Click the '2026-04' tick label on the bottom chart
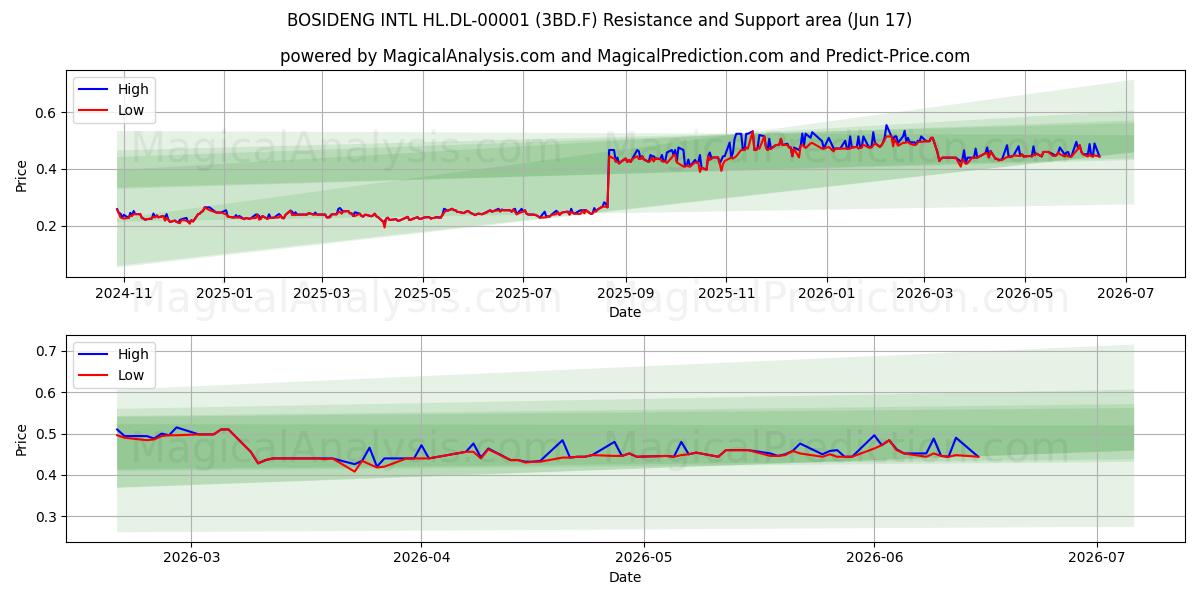The width and height of the screenshot is (1200, 600). [x=421, y=560]
